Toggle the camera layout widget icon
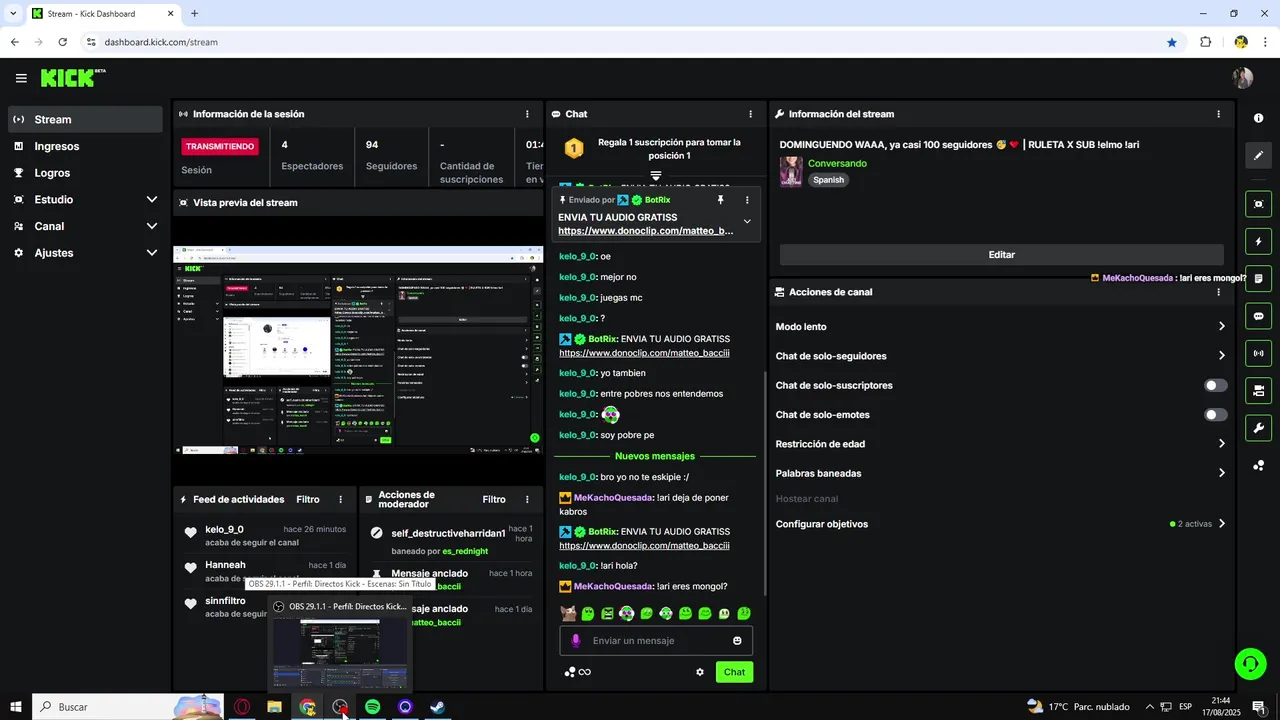 coord(1258,390)
